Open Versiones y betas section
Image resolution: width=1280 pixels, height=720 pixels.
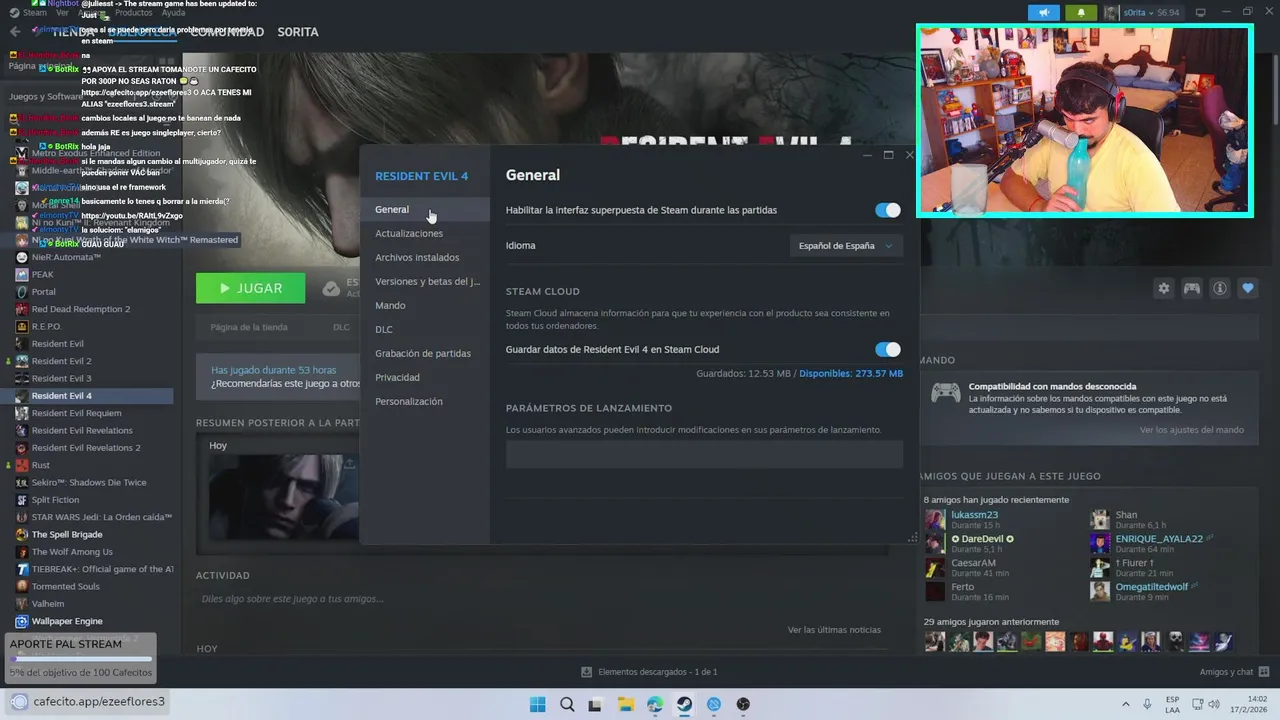[x=425, y=281]
